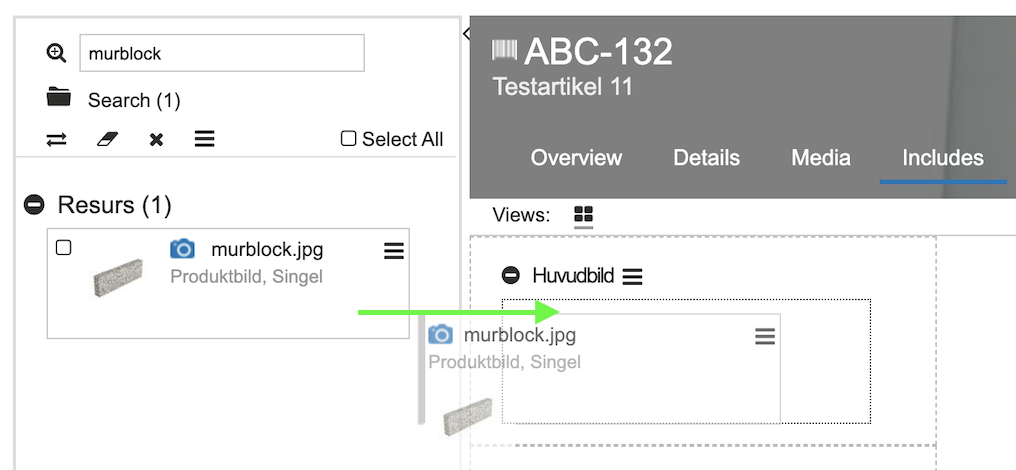Open the Huvudbild hamburger menu
This screenshot has height=470, width=1016.
632,276
